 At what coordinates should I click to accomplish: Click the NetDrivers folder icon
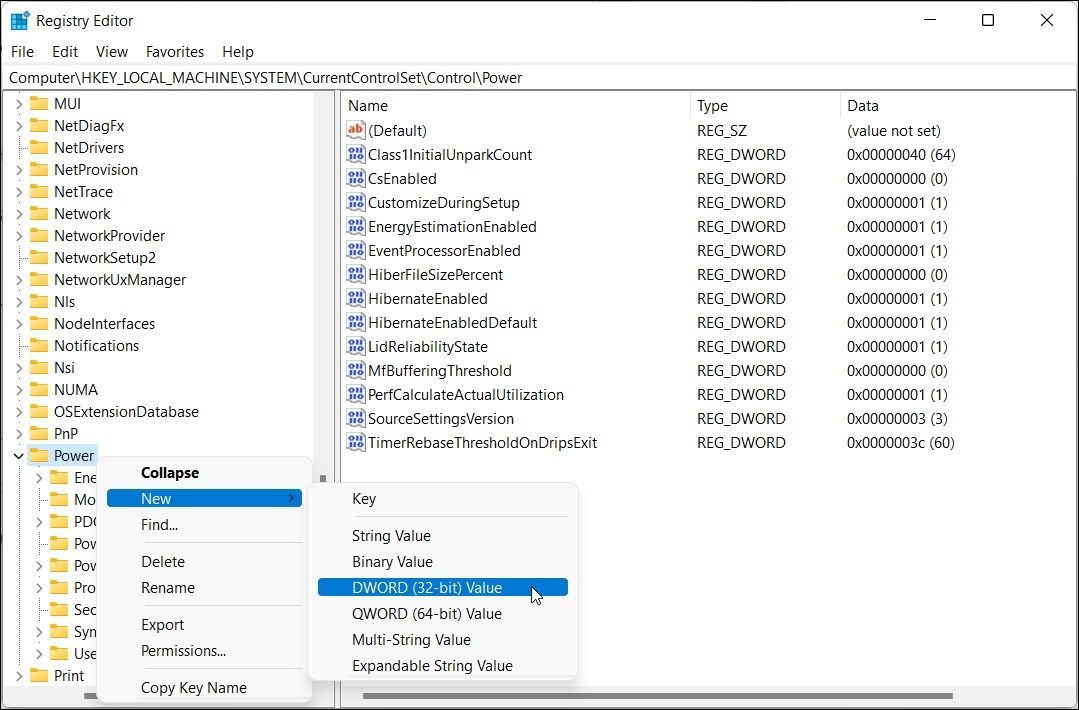[x=39, y=148]
